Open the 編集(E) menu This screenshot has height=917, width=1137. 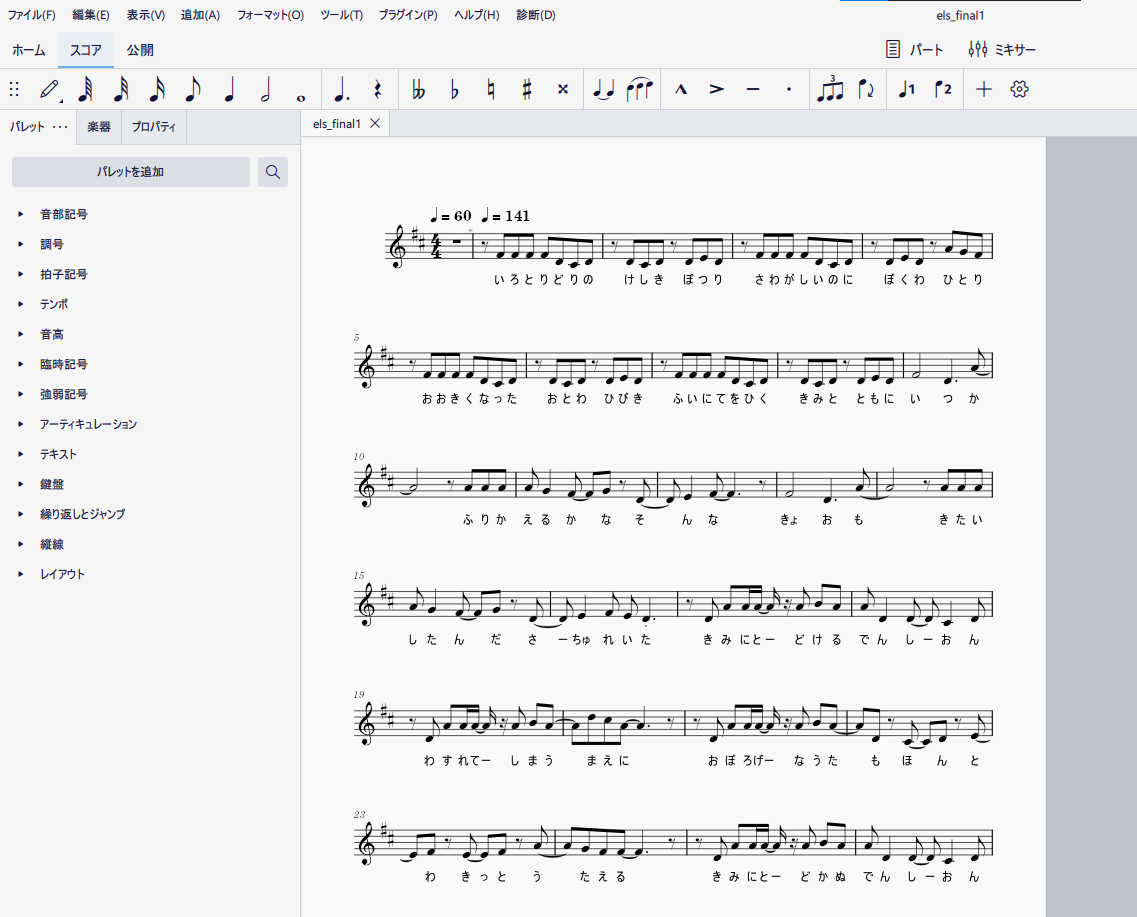91,14
